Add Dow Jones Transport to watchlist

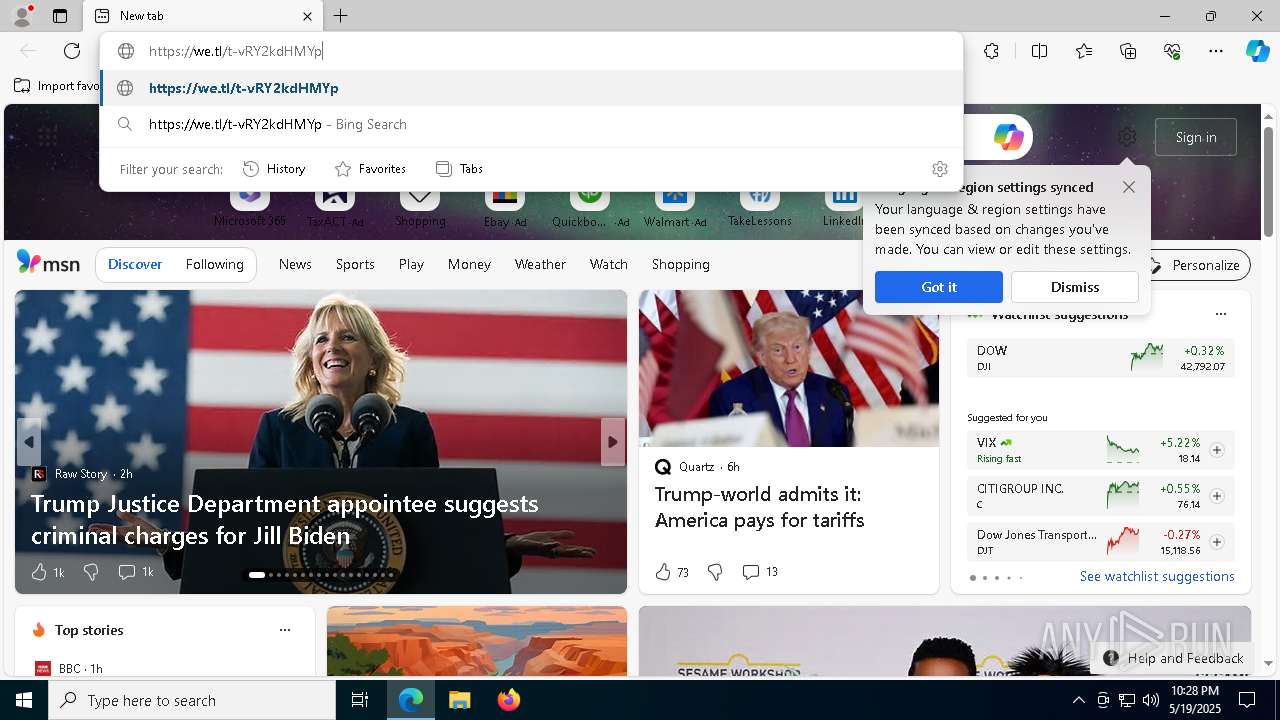(1216, 542)
